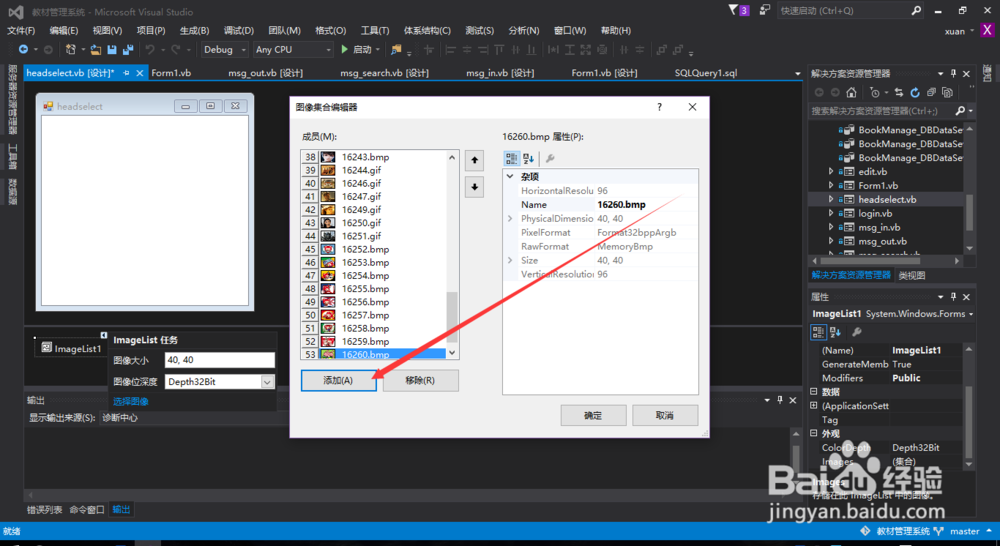The height and width of the screenshot is (546, 1000).
Task: Click the new project toolbar icon
Action: (71, 49)
